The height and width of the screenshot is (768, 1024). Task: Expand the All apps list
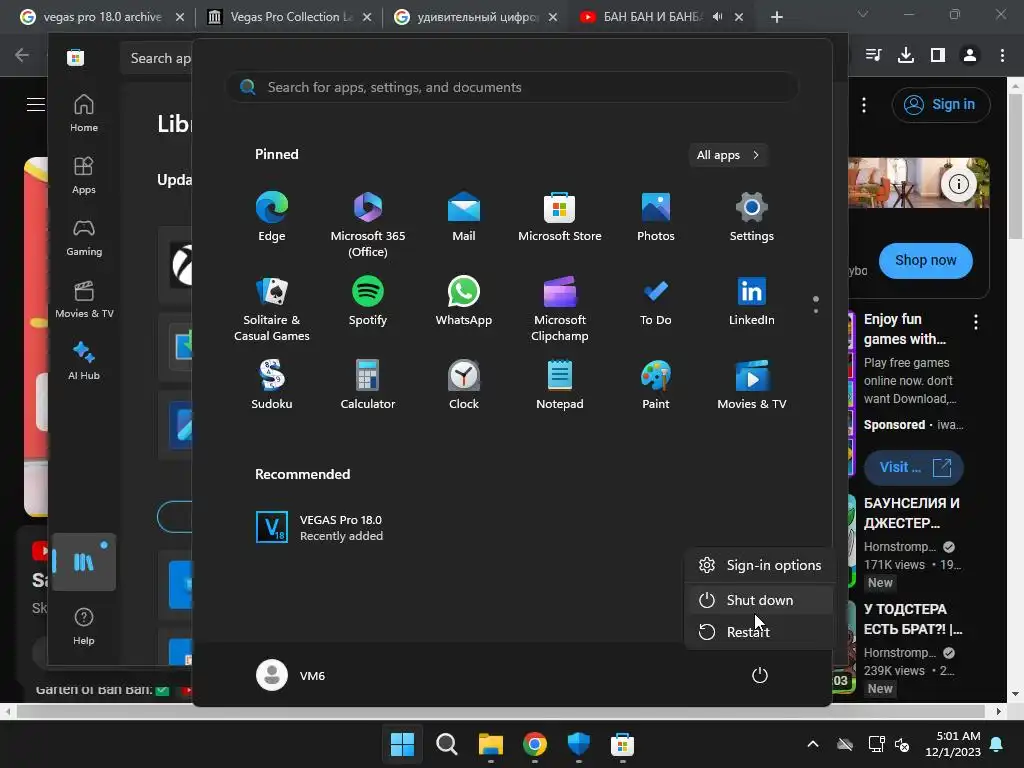point(728,155)
